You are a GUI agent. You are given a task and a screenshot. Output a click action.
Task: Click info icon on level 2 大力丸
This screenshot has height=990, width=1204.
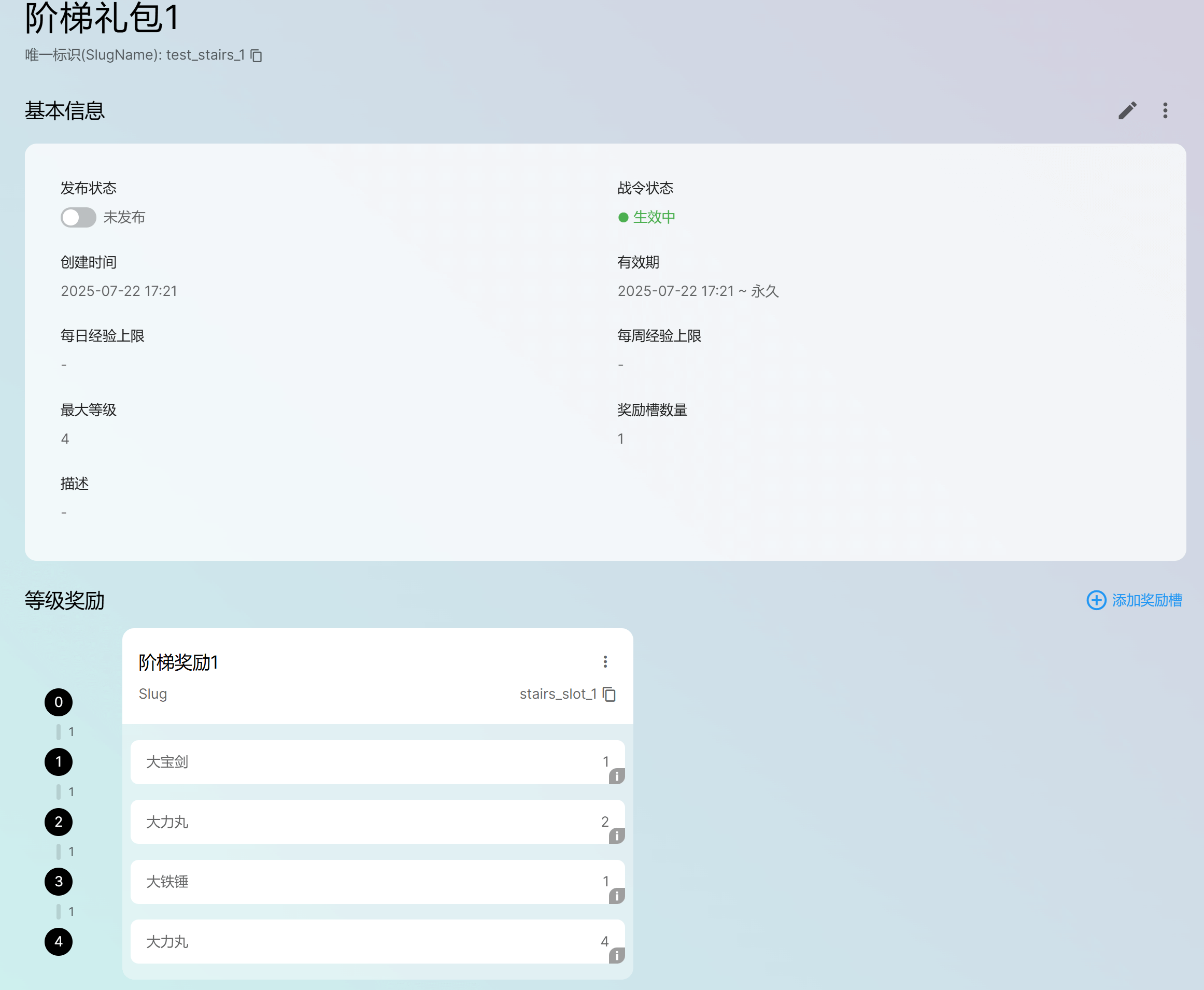[617, 836]
